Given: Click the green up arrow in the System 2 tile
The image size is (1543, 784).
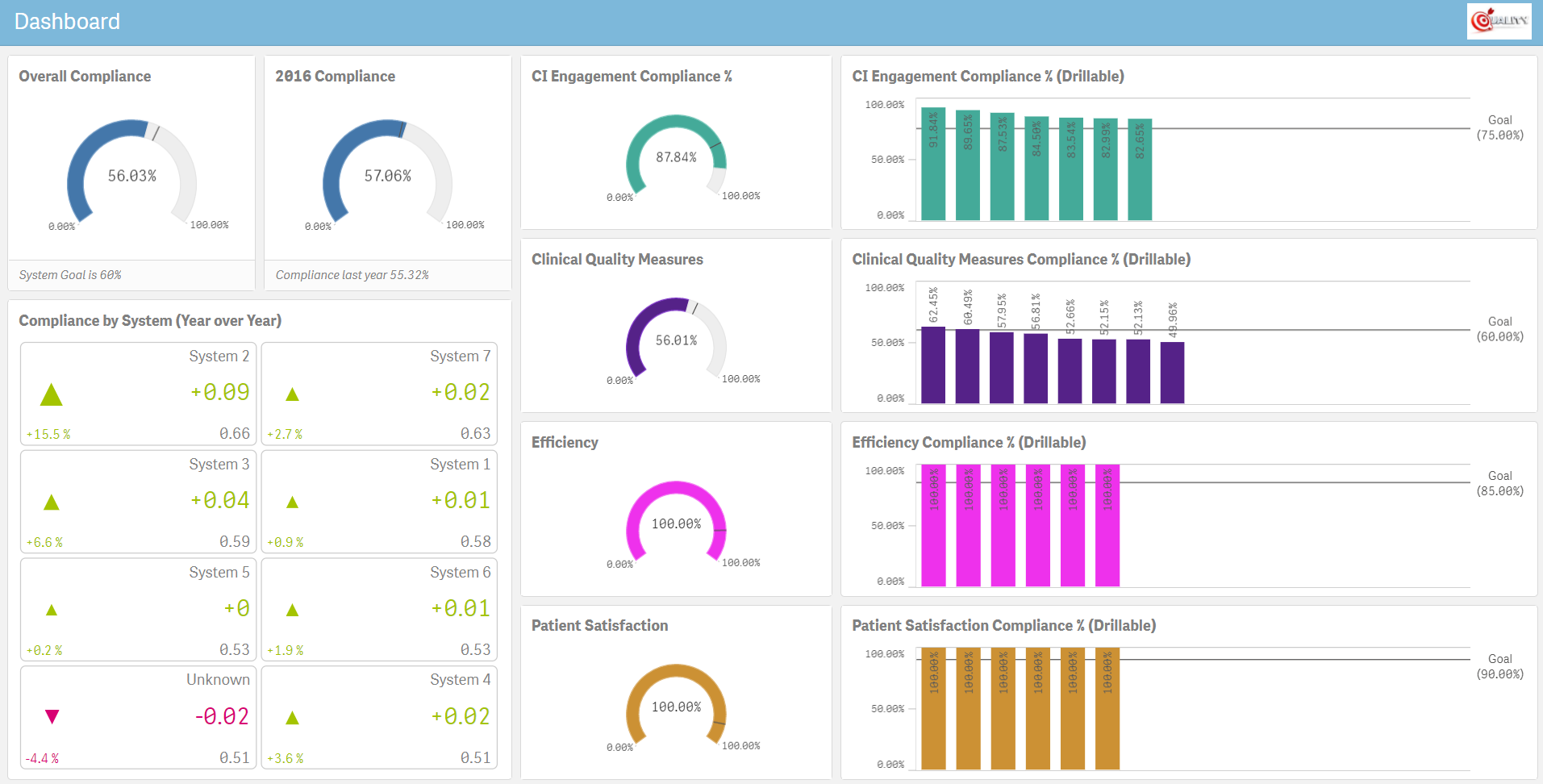Looking at the screenshot, I should pos(52,394).
